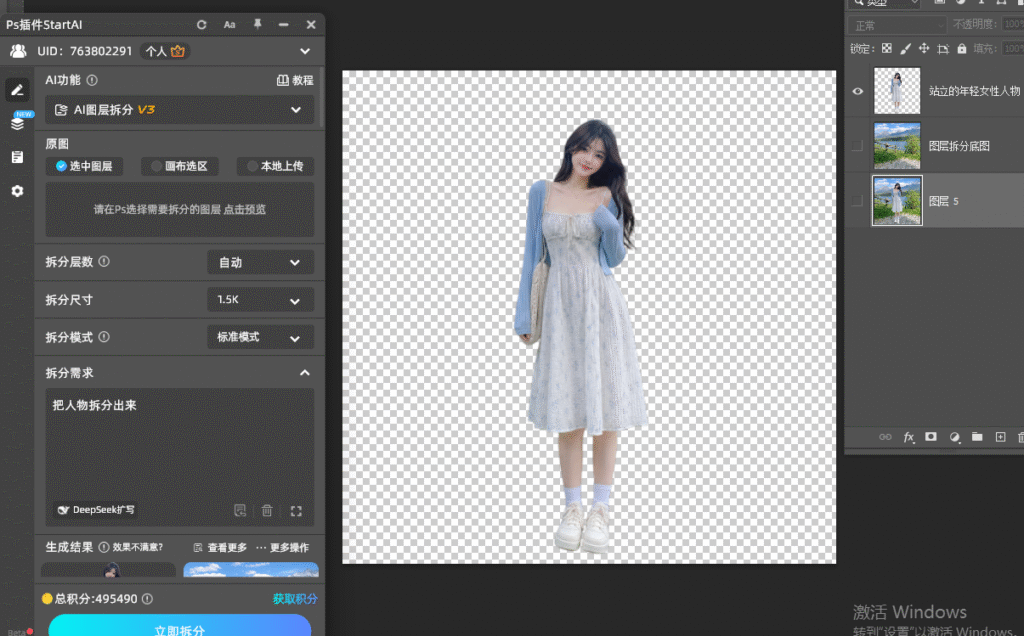Show the 图层拆分底图 layer
The width and height of the screenshot is (1024, 636).
coord(857,146)
